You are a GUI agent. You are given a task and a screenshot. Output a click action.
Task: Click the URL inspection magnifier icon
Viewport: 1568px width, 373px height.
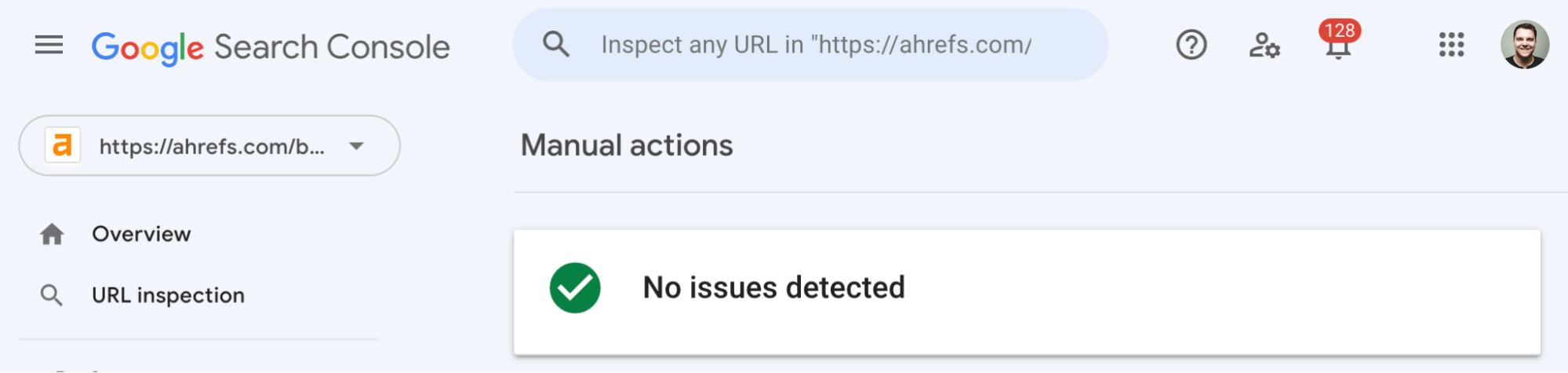52,295
